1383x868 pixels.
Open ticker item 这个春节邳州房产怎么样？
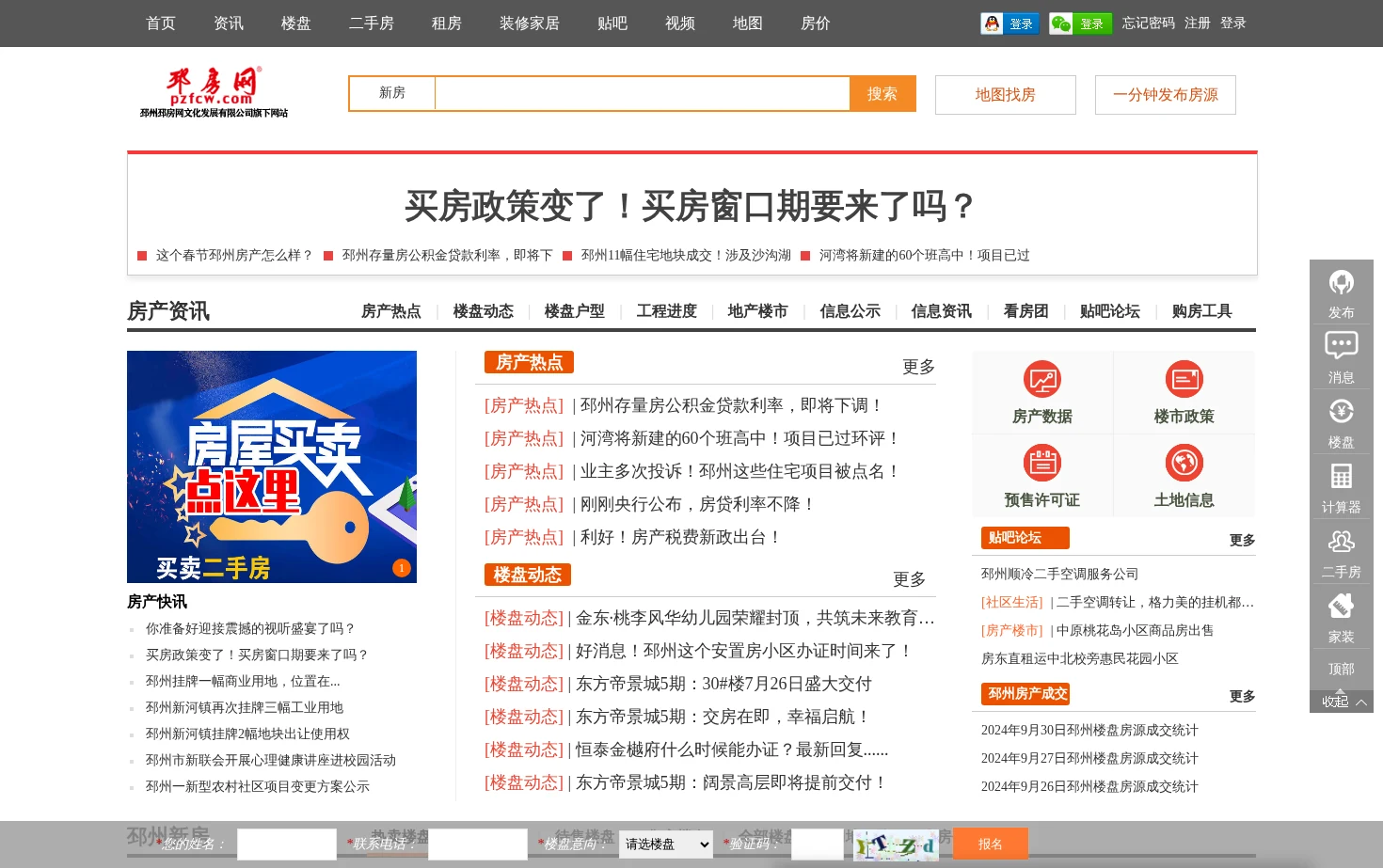(234, 255)
